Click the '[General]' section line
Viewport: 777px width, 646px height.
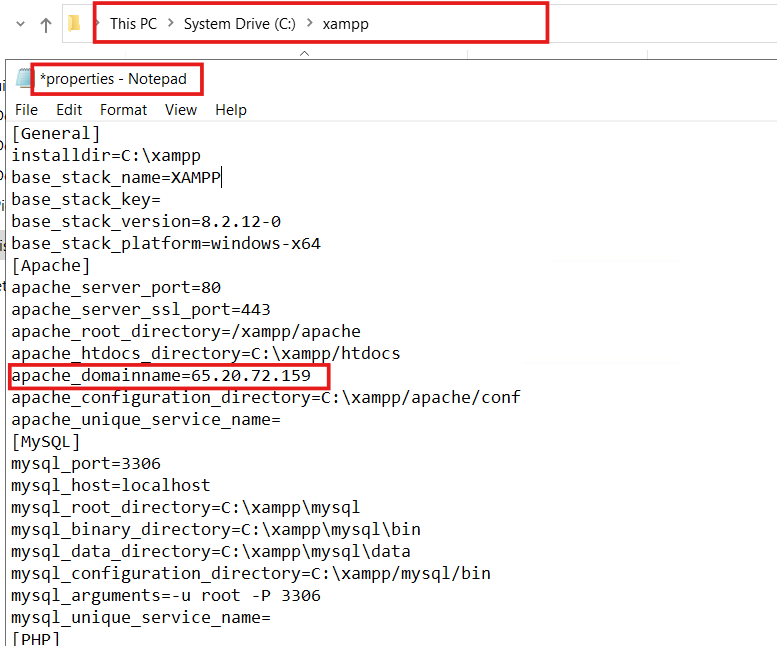click(56, 133)
